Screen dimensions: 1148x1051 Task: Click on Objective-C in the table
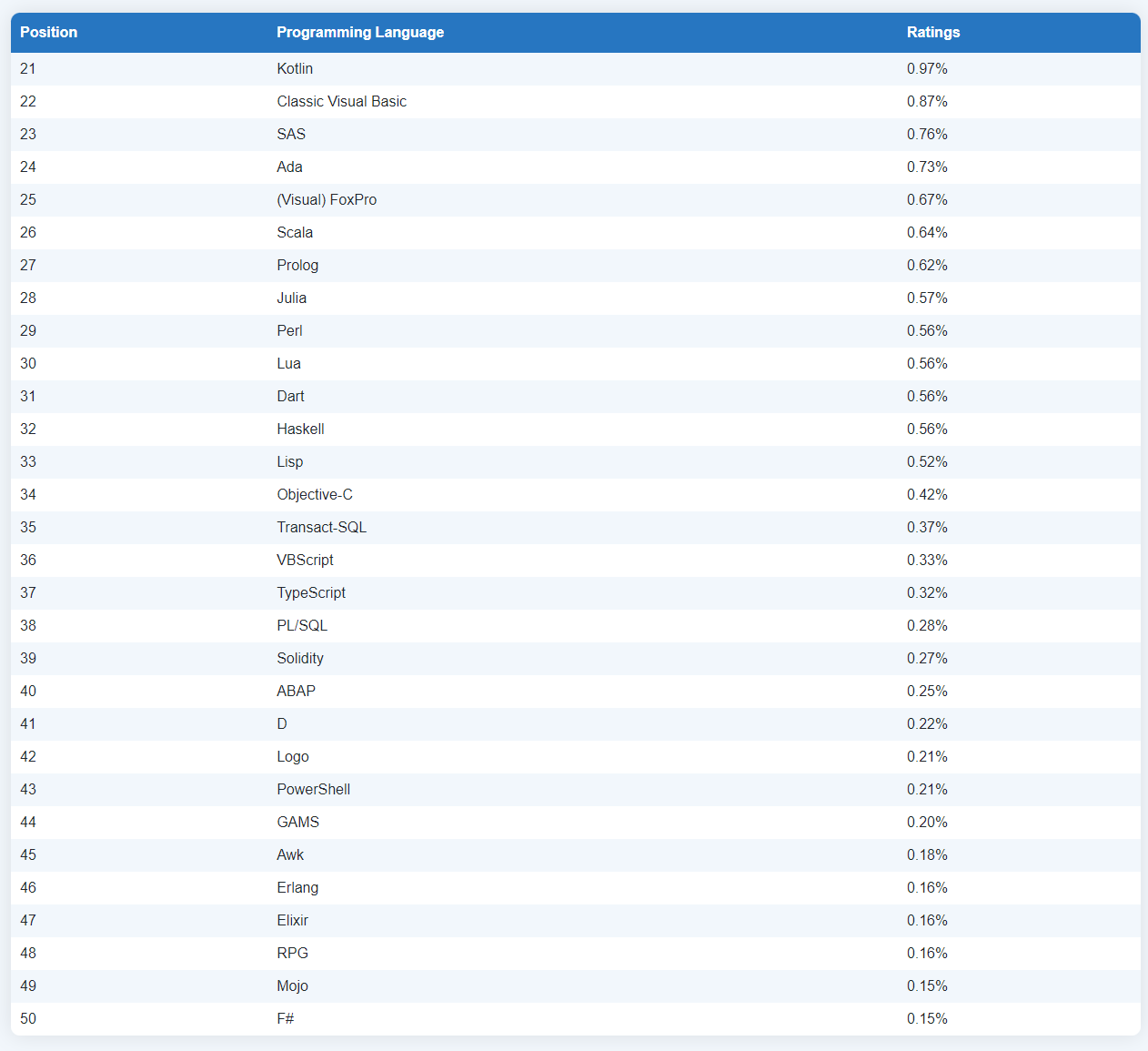tap(315, 495)
